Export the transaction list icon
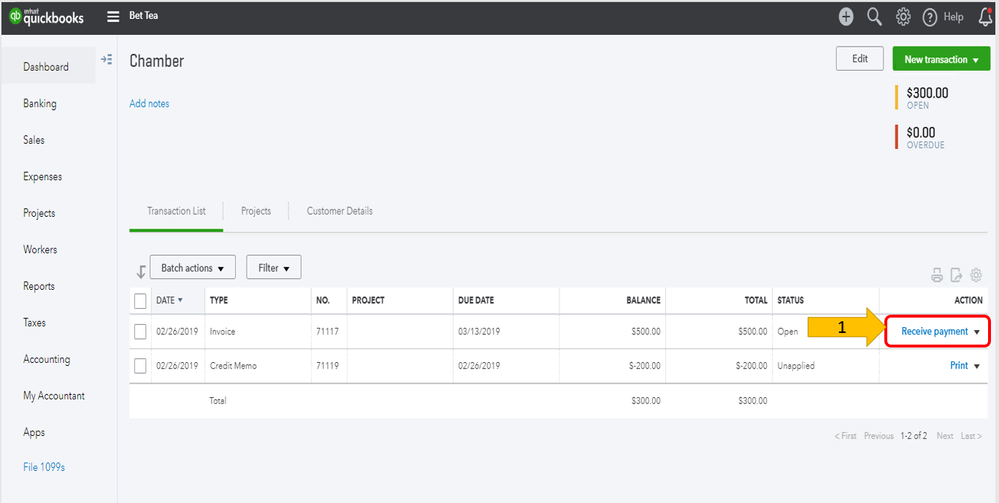 pos(956,275)
